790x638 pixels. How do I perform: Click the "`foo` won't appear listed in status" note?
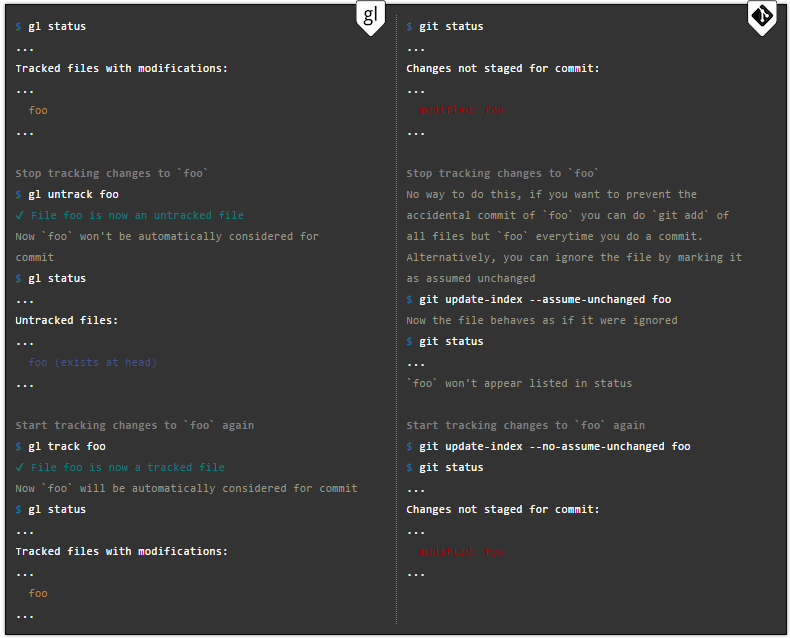pos(519,383)
